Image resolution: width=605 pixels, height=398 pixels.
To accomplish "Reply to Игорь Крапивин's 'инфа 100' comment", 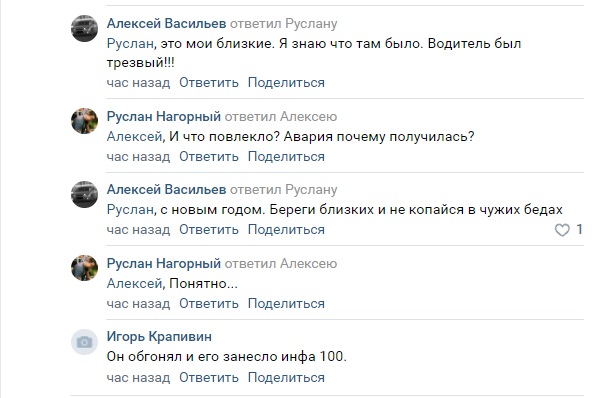I will point(209,378).
